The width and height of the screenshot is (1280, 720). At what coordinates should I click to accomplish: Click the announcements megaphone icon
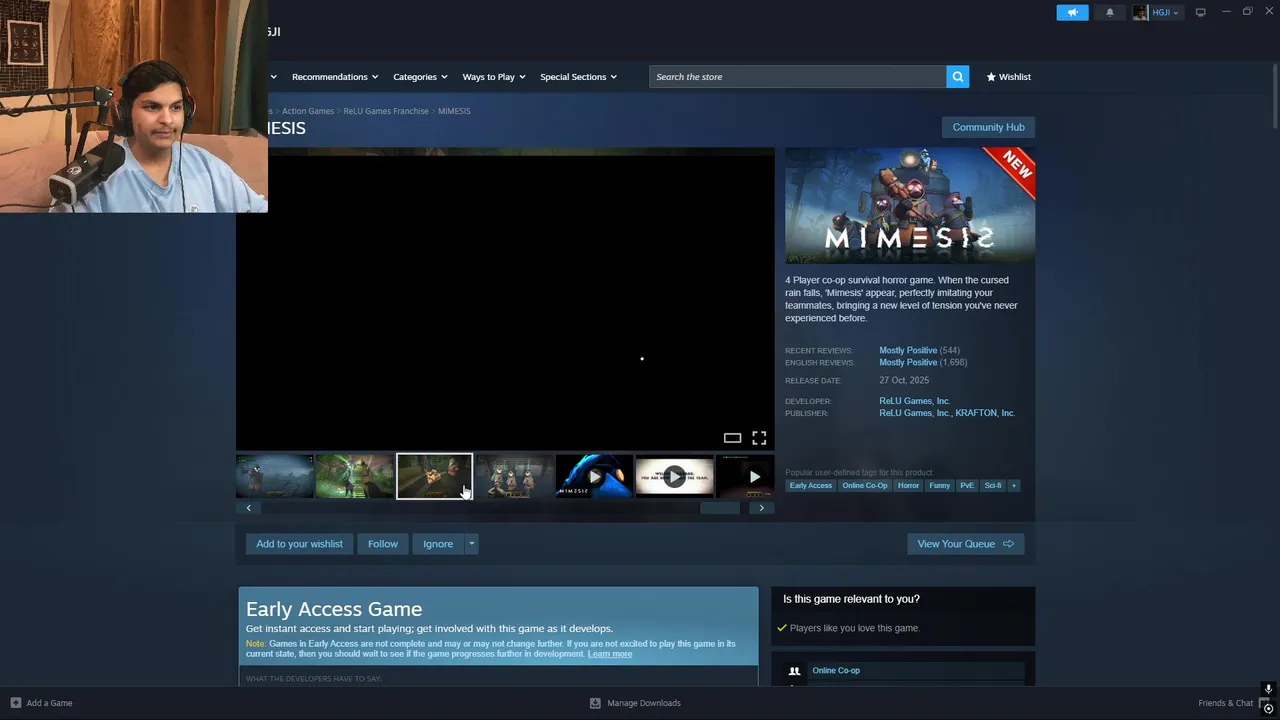click(x=1072, y=12)
